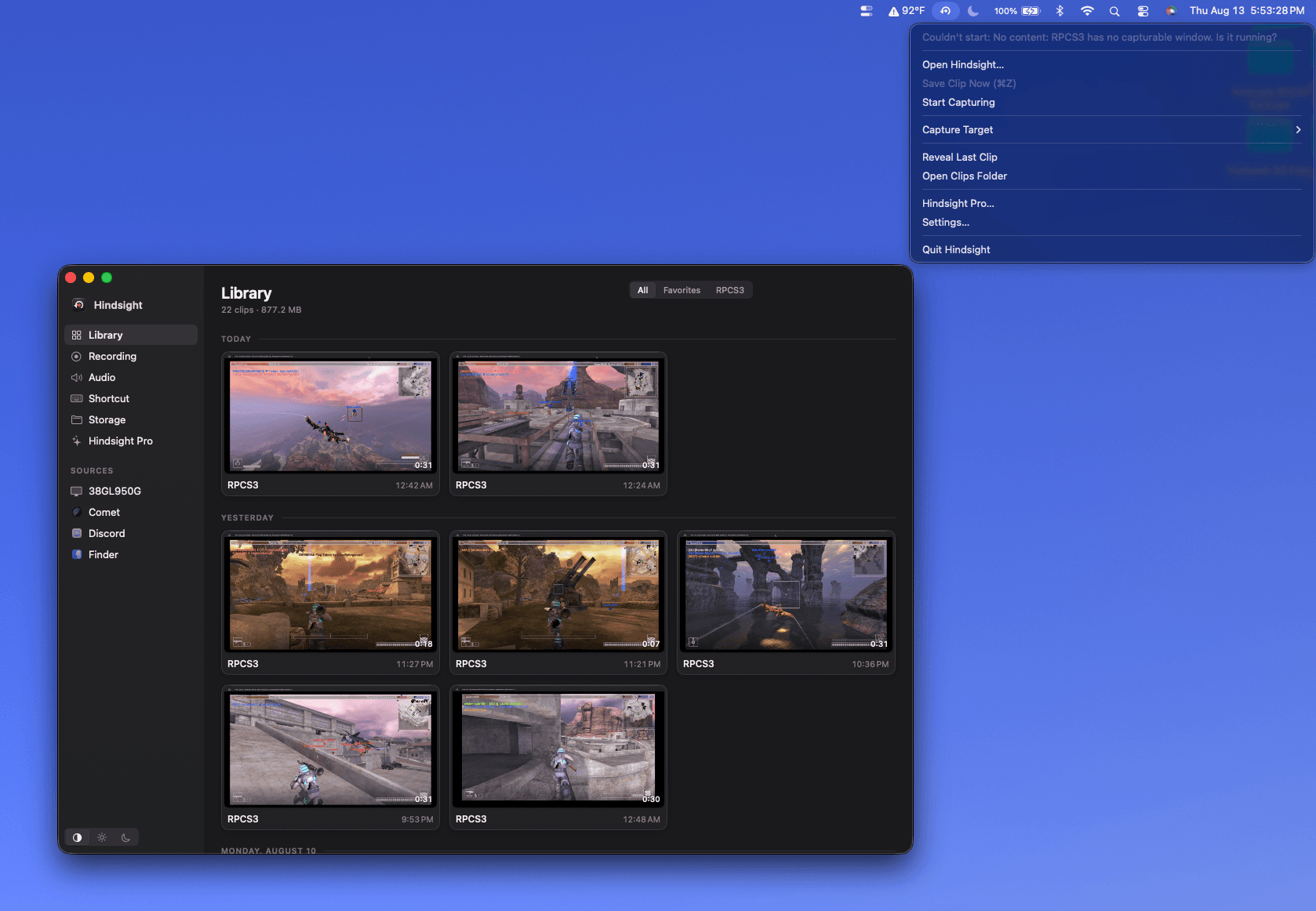
Task: Open Recording settings from the sidebar
Action: click(x=130, y=356)
